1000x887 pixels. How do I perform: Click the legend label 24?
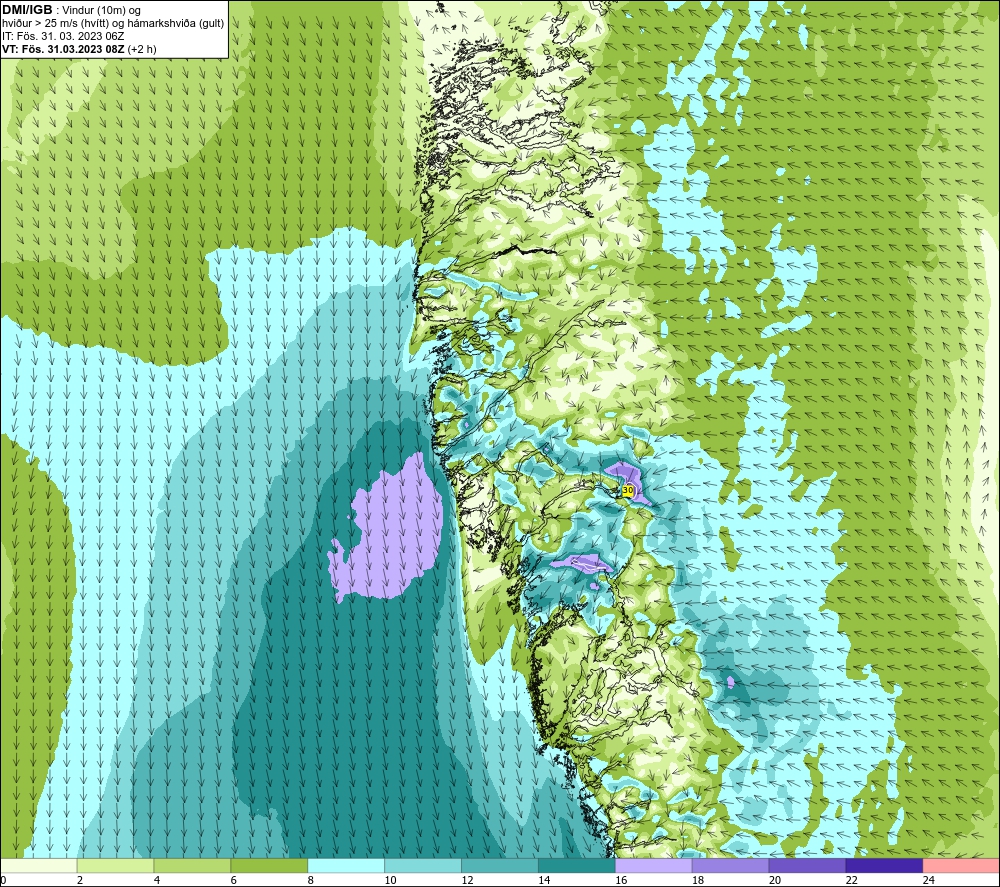(x=929, y=880)
